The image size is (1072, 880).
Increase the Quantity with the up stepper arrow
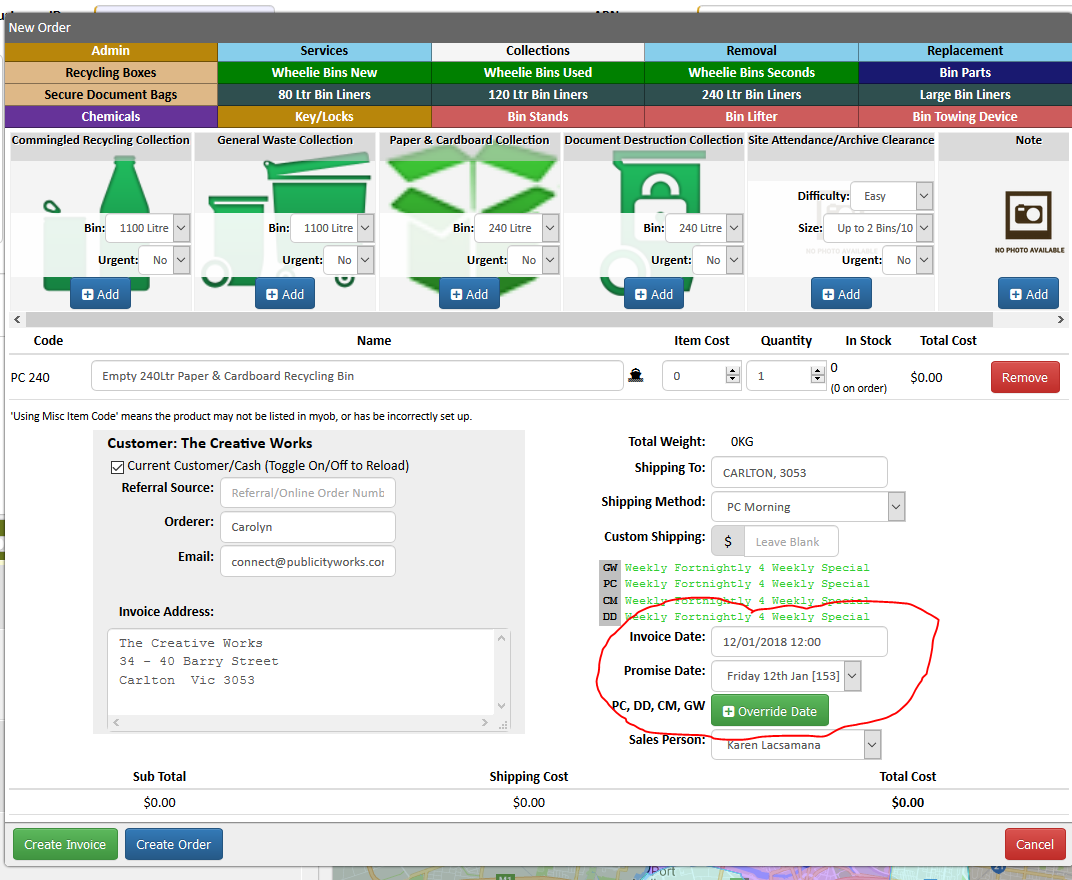pyautogui.click(x=817, y=371)
